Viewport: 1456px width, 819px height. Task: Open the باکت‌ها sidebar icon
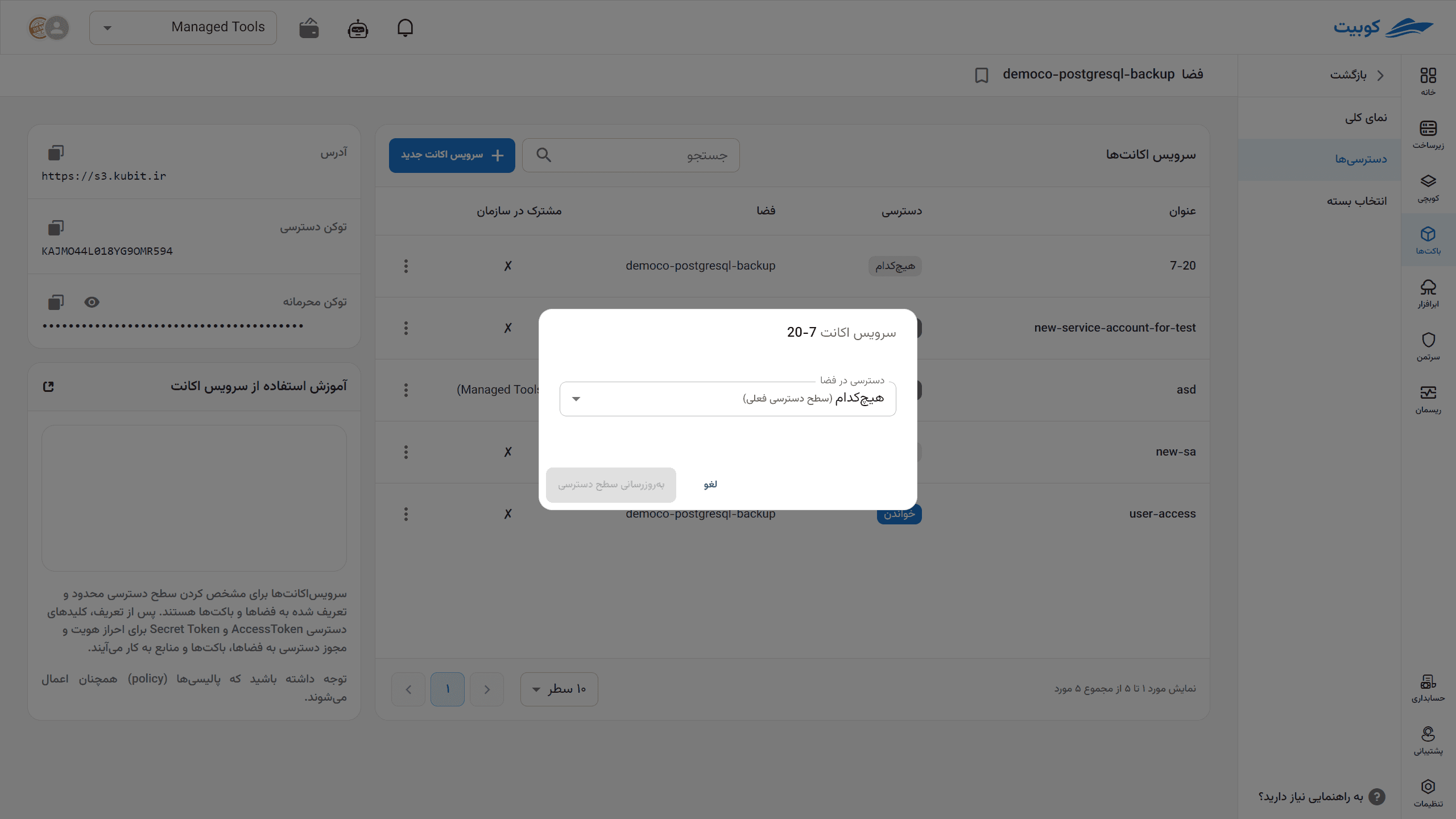pos(1428,240)
